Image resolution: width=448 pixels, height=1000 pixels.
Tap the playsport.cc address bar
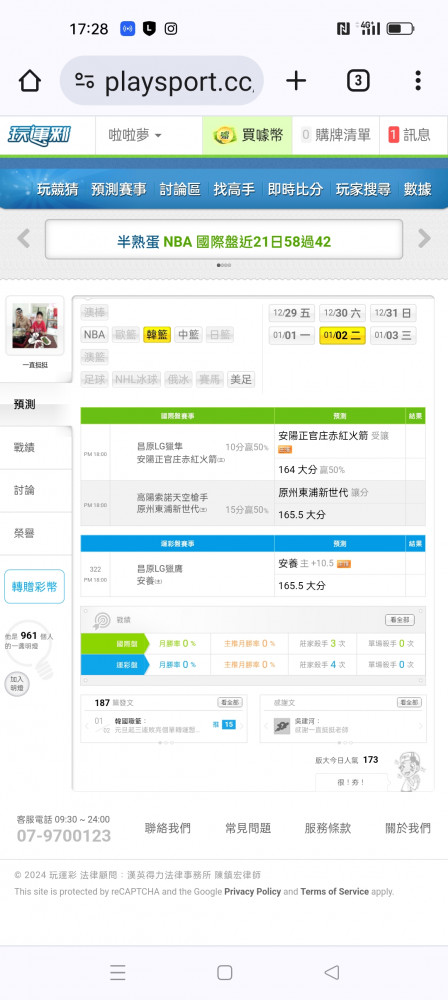[x=161, y=80]
